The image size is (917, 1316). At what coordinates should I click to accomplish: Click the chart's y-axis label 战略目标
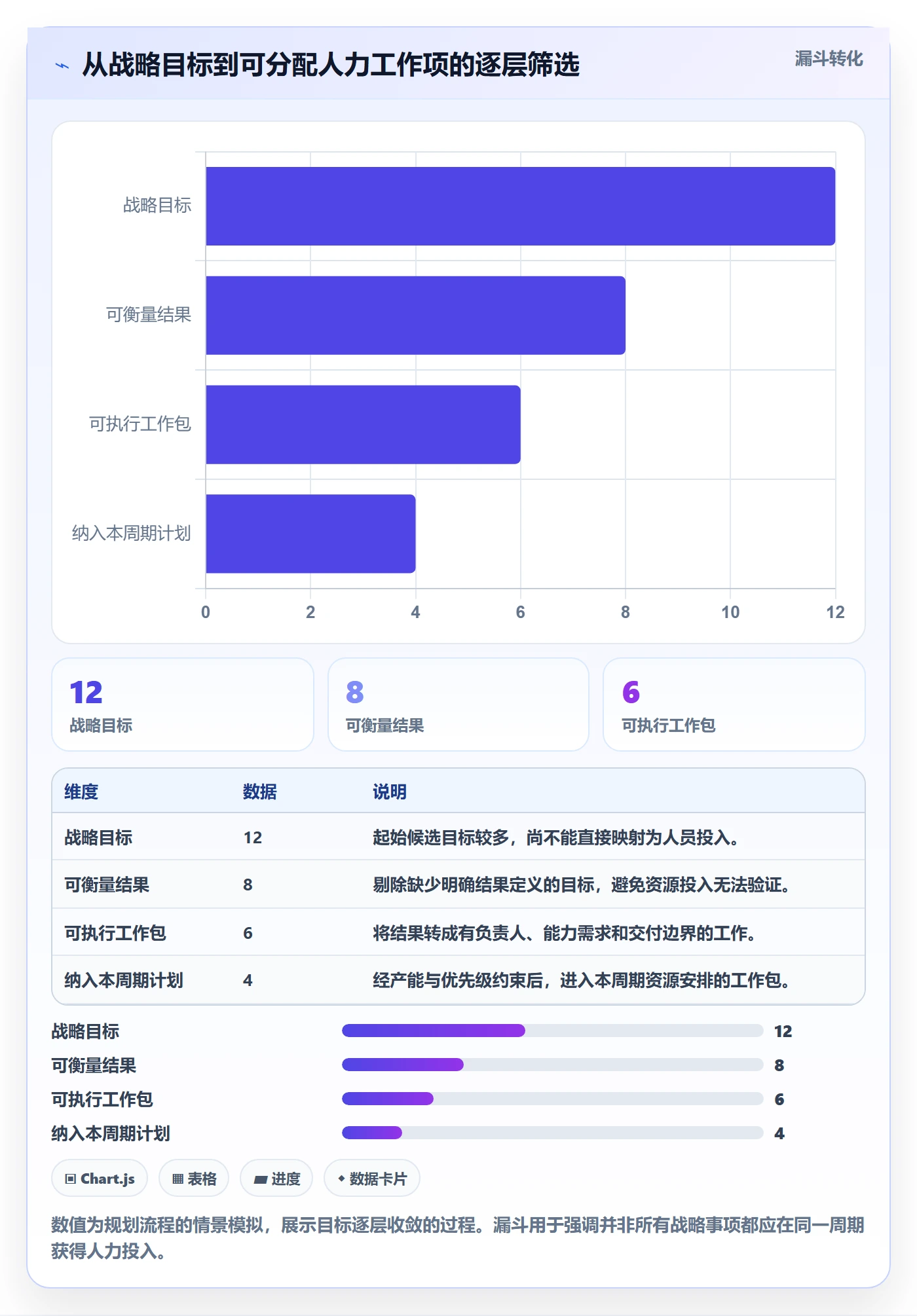[157, 206]
